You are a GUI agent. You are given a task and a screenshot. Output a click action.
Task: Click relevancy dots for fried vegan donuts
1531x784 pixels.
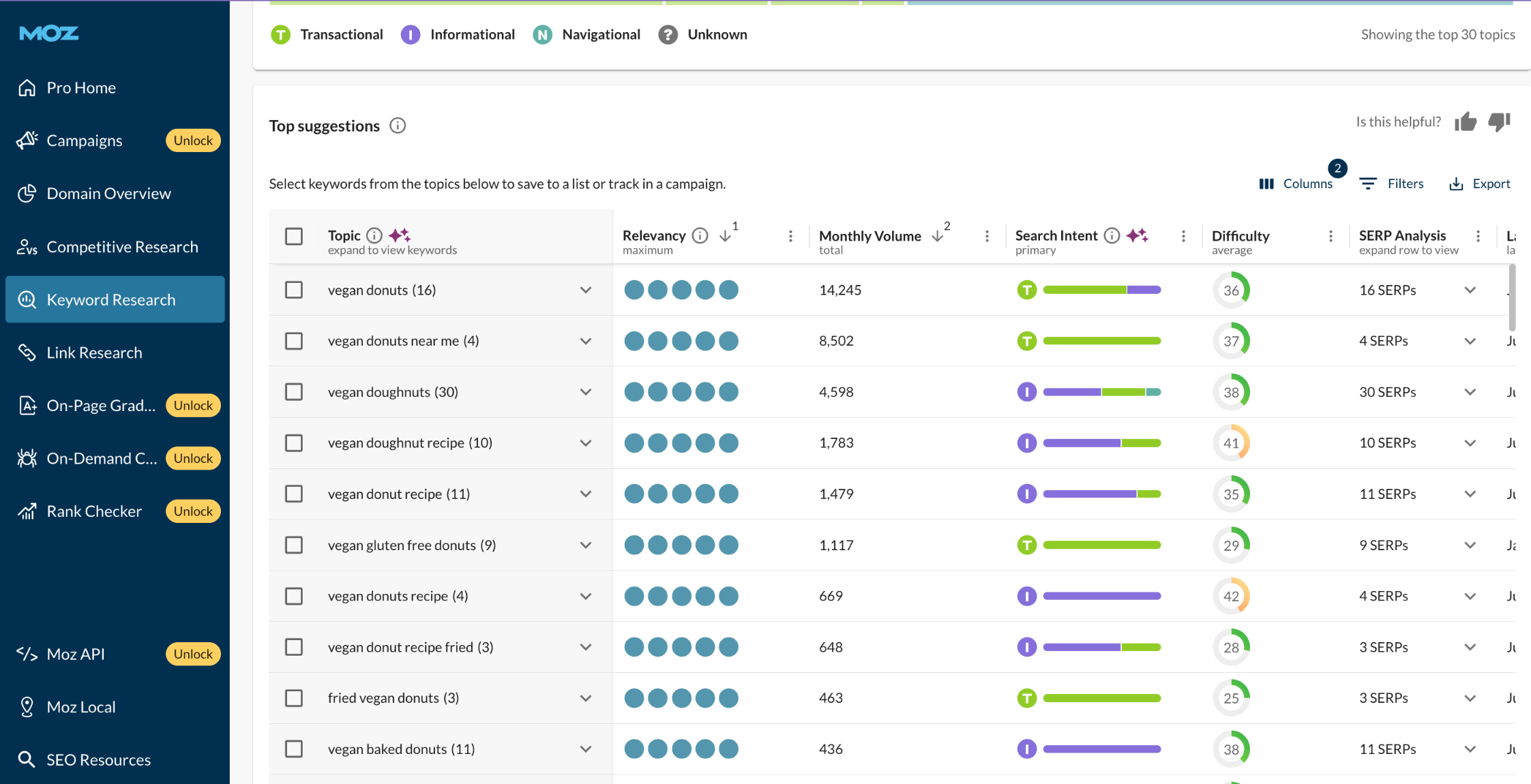681,698
